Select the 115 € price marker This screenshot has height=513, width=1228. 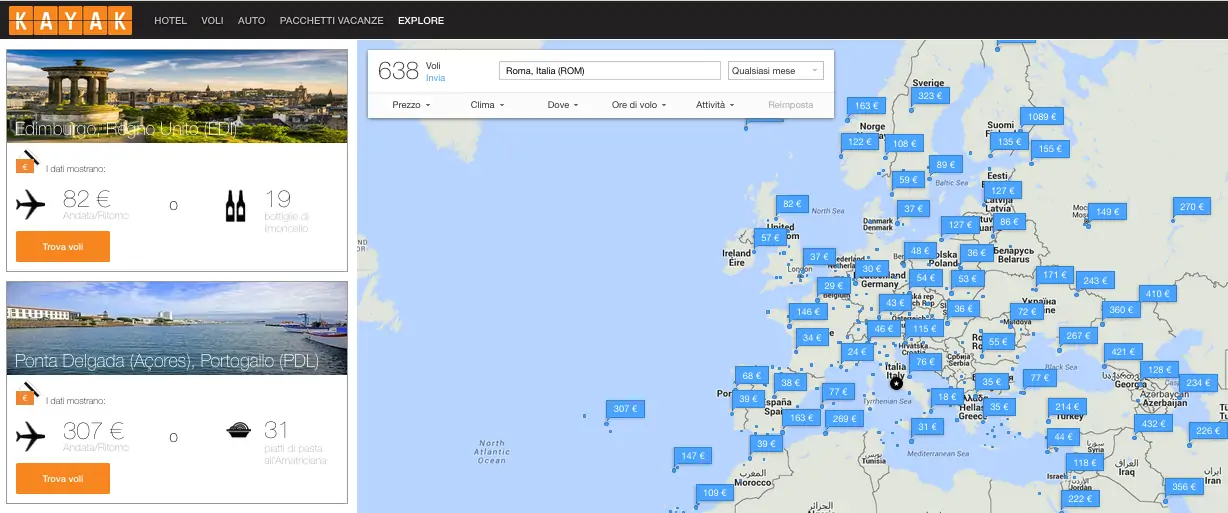coord(924,329)
